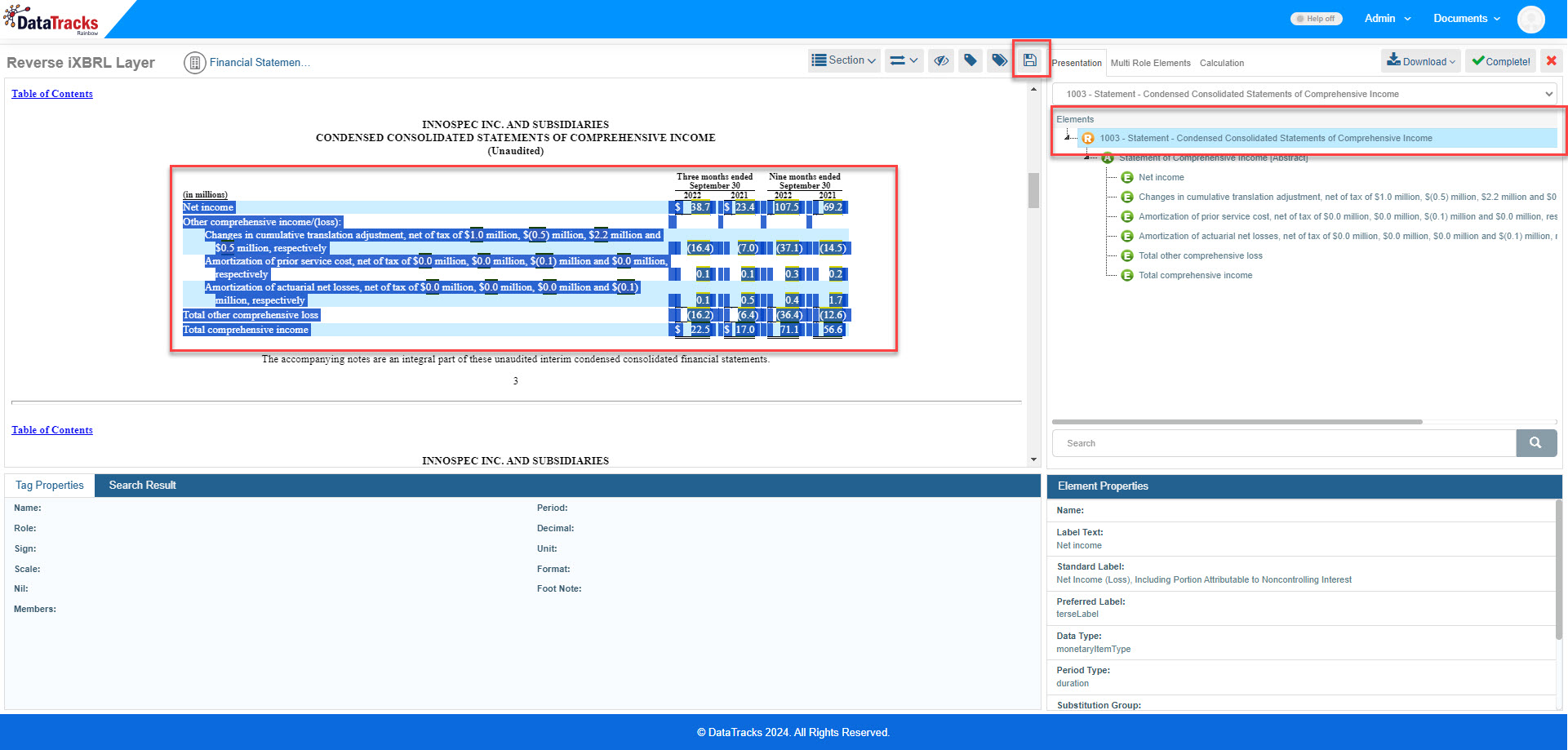Select the 1003 Statement root tree row

pyautogui.click(x=1317, y=138)
